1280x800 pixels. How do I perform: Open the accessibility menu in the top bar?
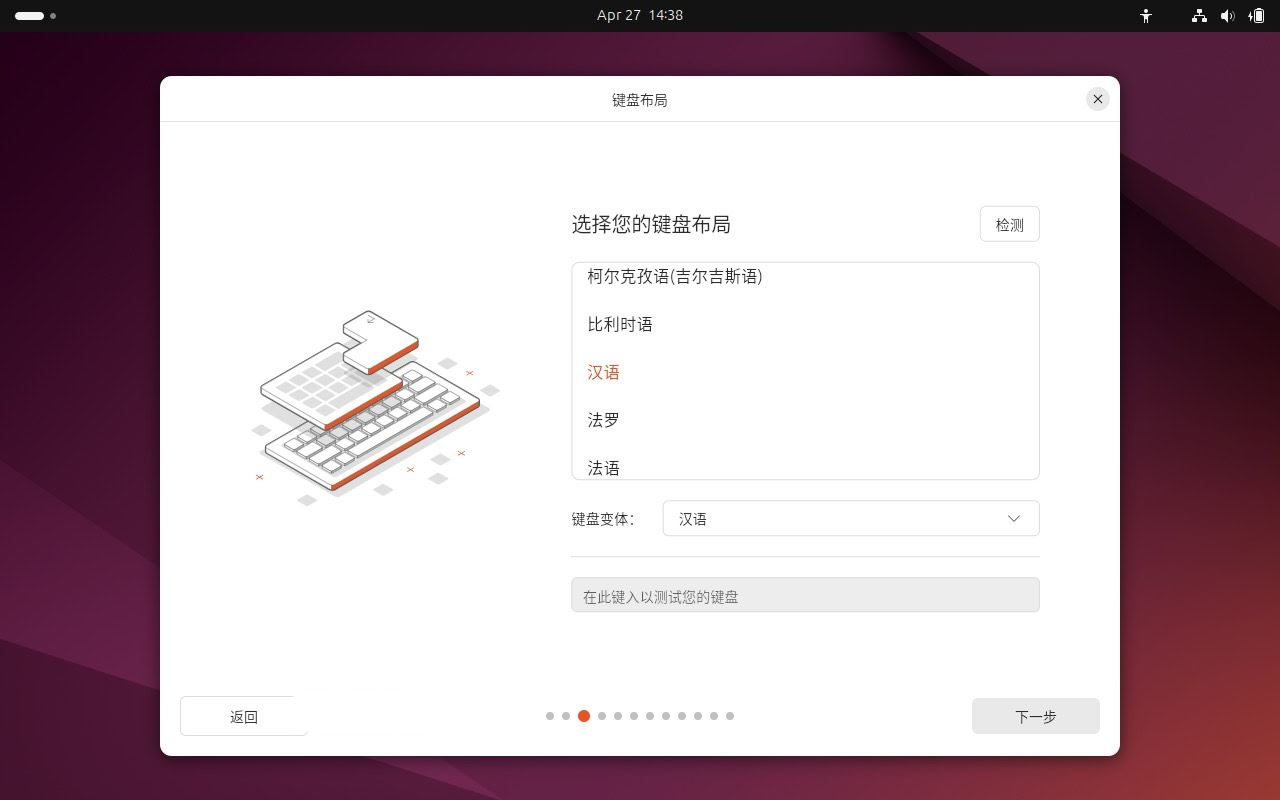(x=1146, y=16)
